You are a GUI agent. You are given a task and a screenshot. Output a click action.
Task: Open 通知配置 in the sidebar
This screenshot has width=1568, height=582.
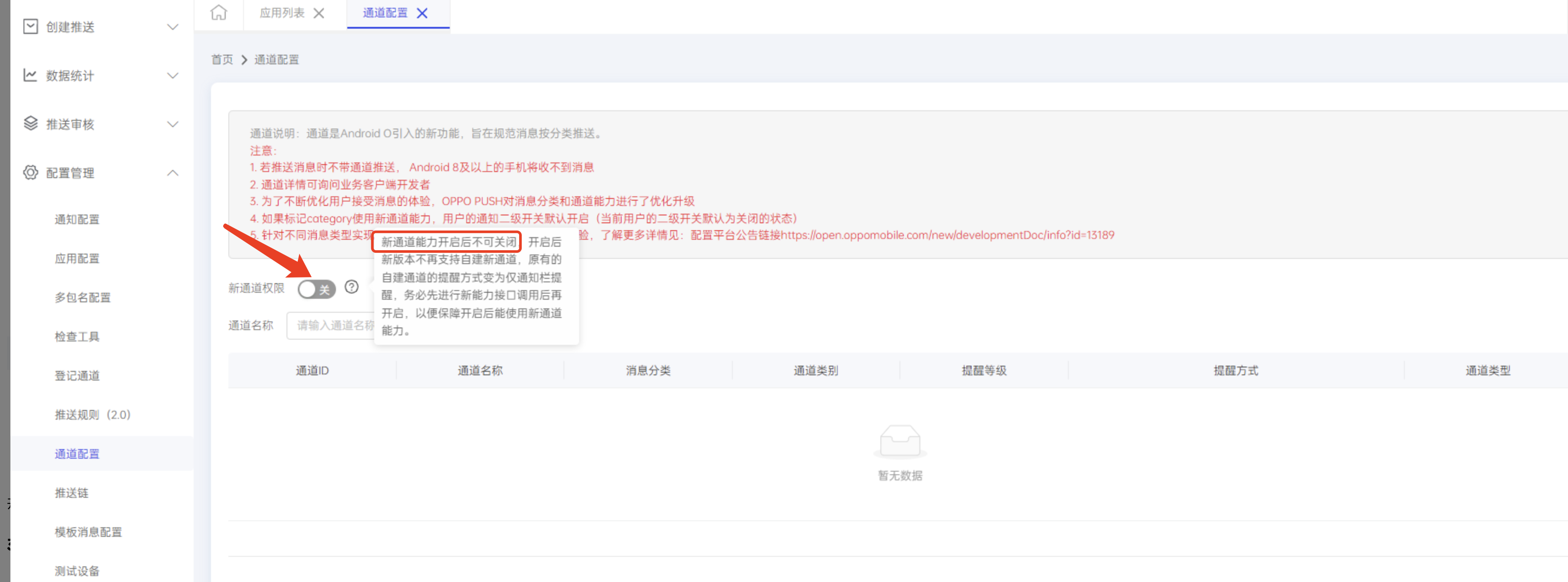click(77, 219)
